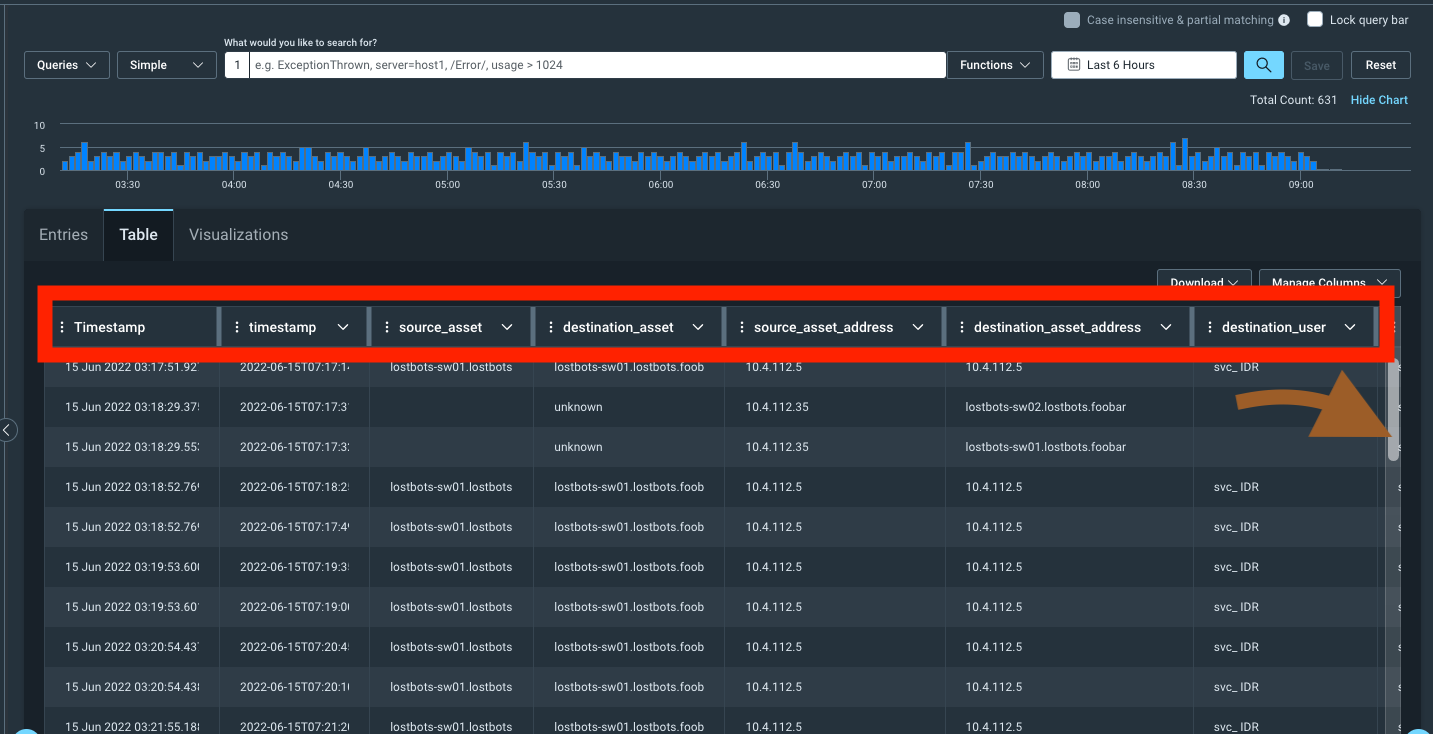Open the Queries dropdown

(67, 65)
